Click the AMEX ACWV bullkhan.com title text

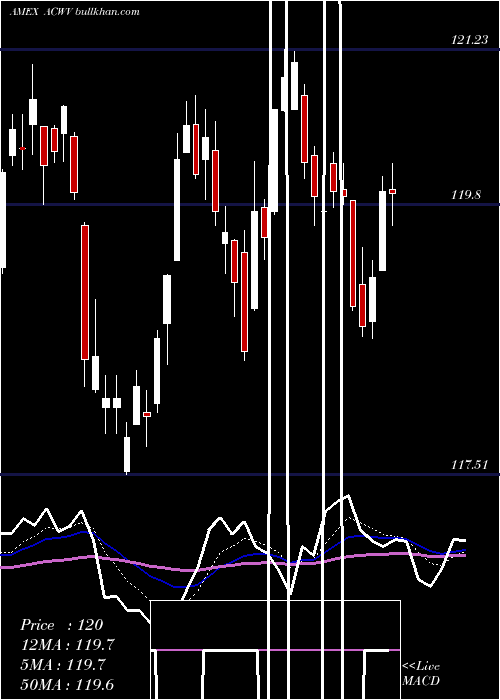74,12
